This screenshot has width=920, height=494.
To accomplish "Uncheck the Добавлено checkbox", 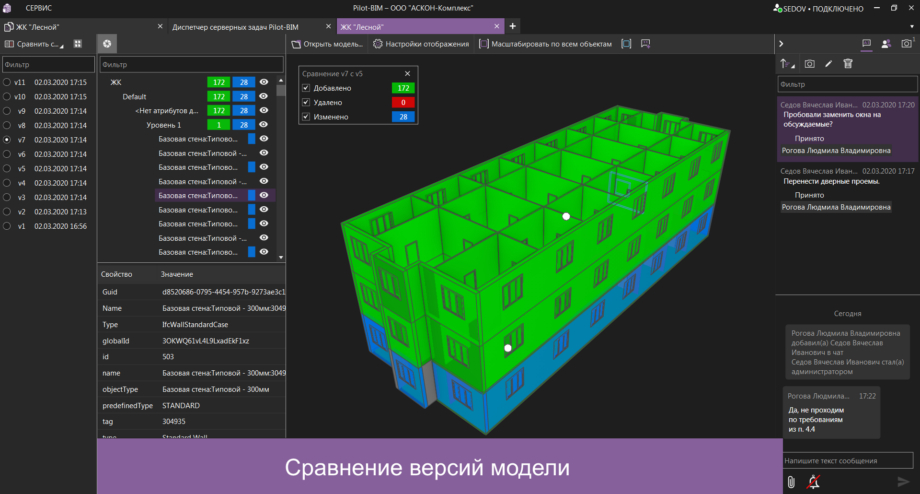I will pos(306,88).
